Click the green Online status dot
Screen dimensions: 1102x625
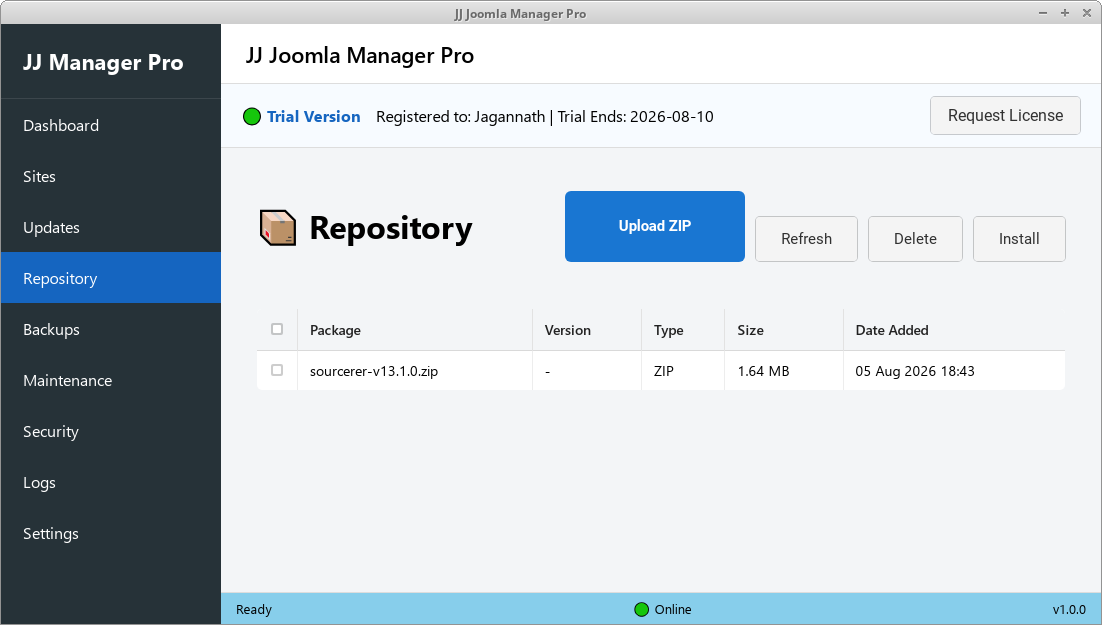[x=641, y=610]
